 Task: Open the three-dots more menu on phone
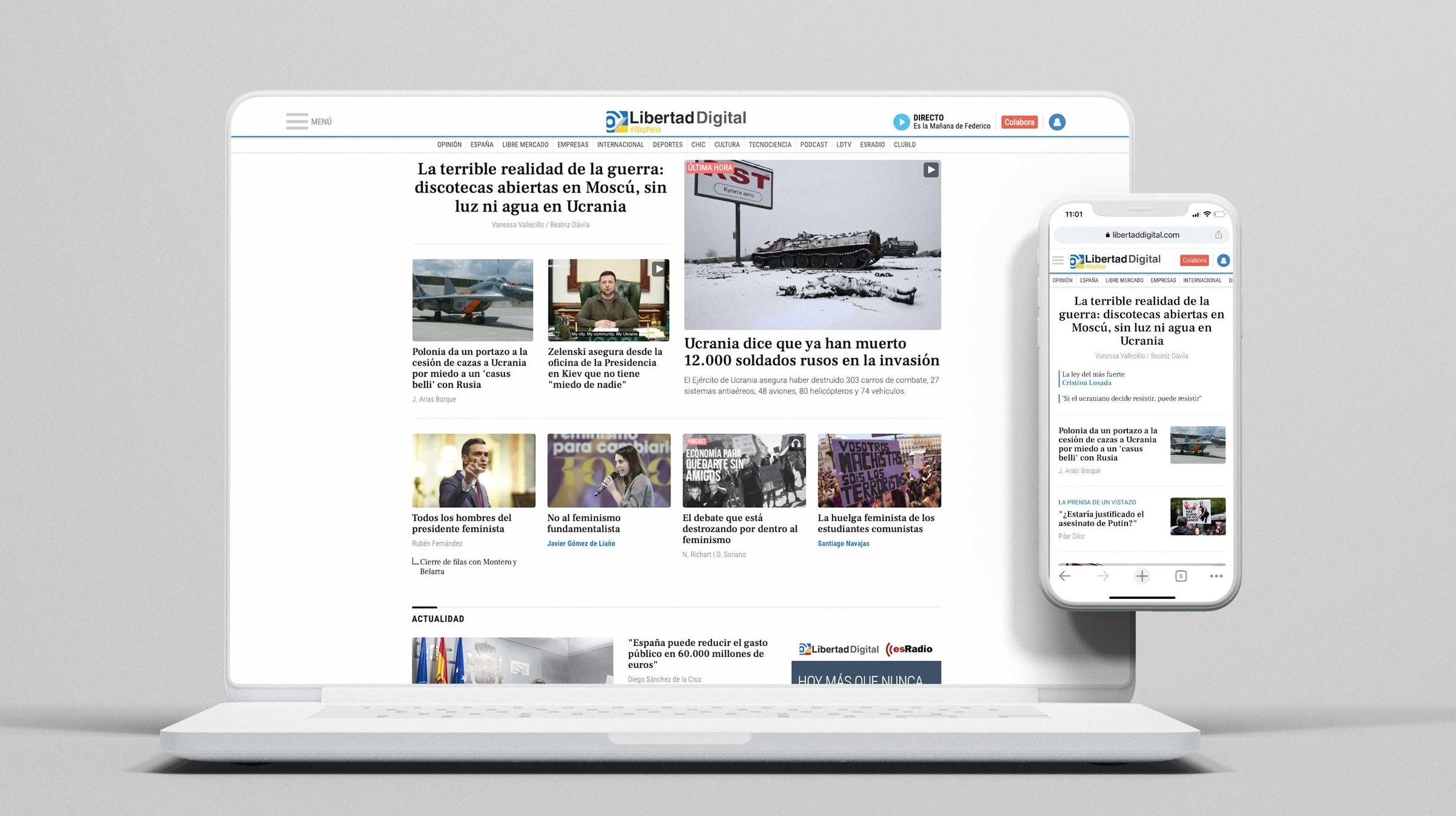pos(1216,576)
